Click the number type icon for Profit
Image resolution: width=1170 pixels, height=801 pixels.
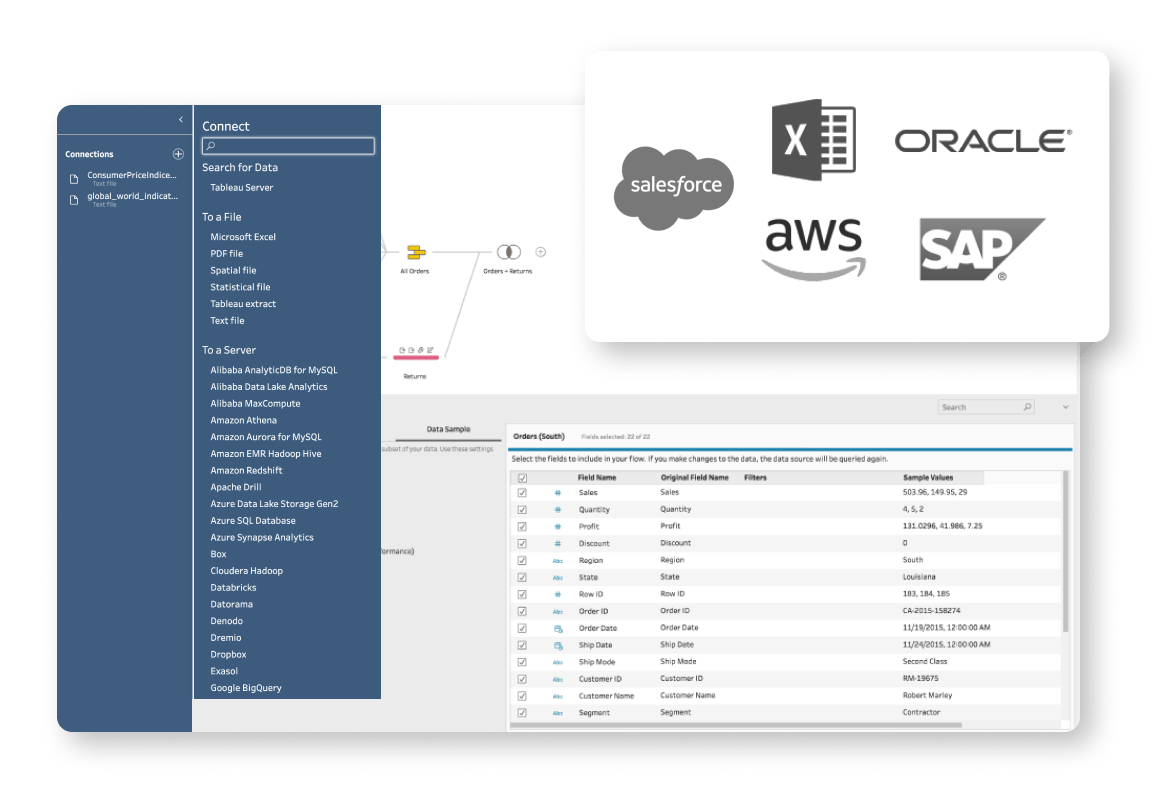click(x=557, y=527)
